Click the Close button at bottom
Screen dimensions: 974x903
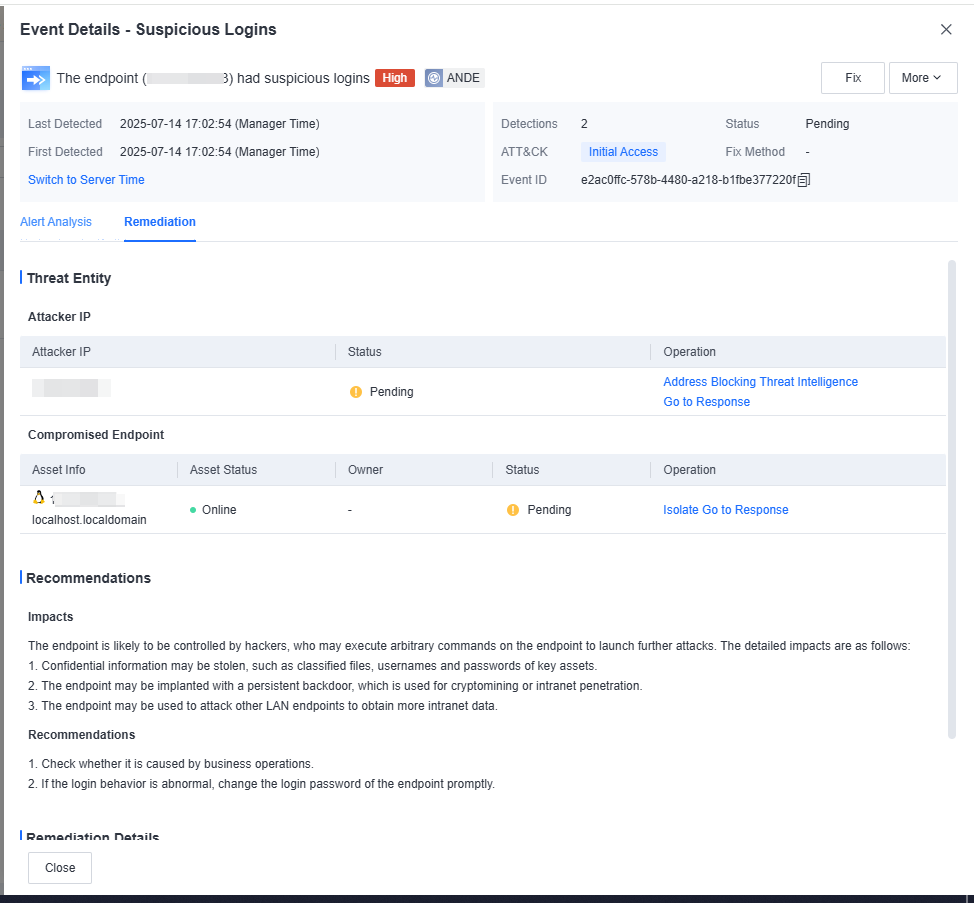pyautogui.click(x=60, y=868)
